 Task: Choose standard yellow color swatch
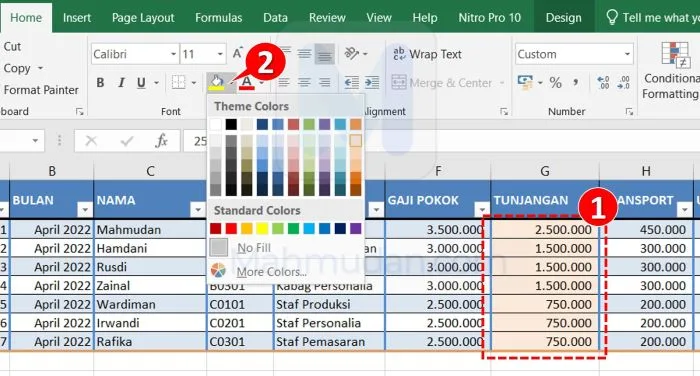tap(262, 229)
